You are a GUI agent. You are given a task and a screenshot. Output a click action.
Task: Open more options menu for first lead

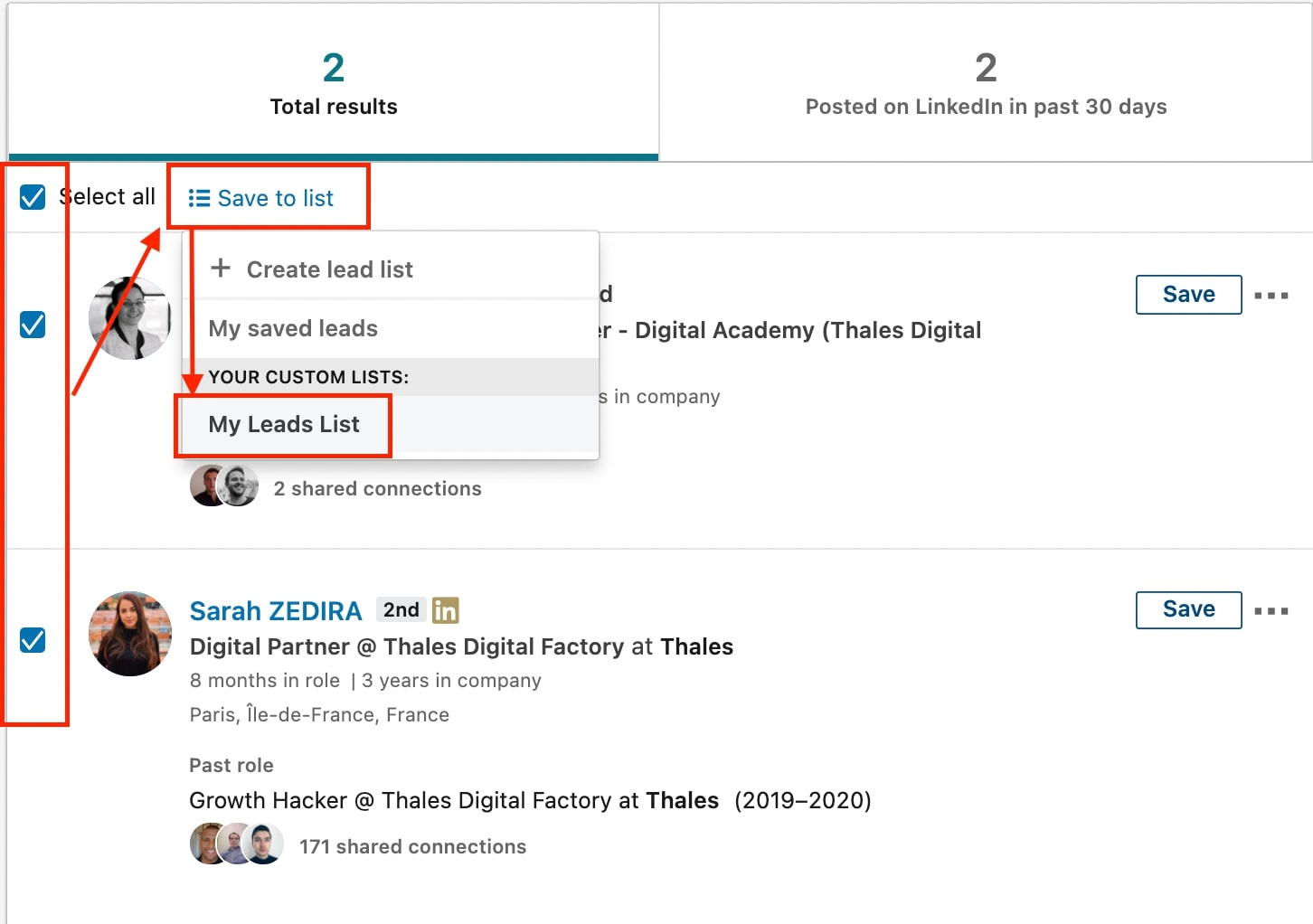point(1271,296)
